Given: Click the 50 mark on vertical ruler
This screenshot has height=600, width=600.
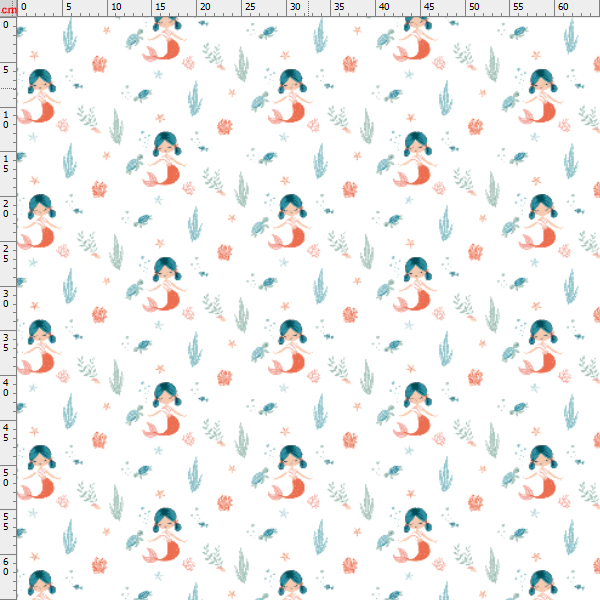Looking at the screenshot, I should coord(6,478).
